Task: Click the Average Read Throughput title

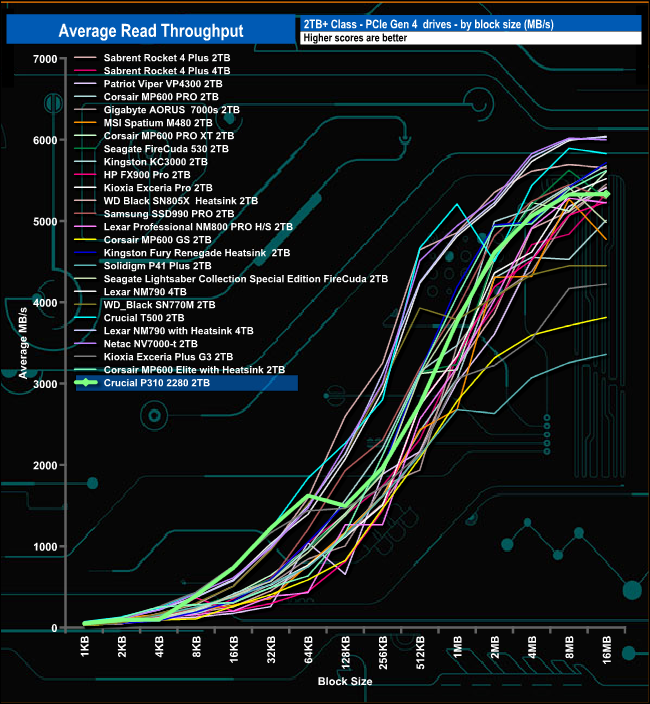Action: [151, 31]
